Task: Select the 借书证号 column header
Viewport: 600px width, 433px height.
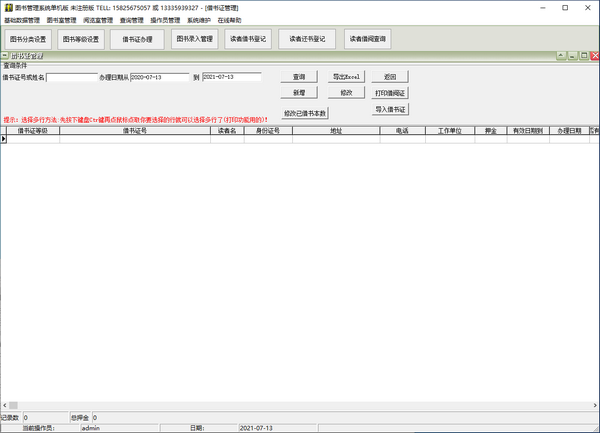Action: tap(135, 131)
